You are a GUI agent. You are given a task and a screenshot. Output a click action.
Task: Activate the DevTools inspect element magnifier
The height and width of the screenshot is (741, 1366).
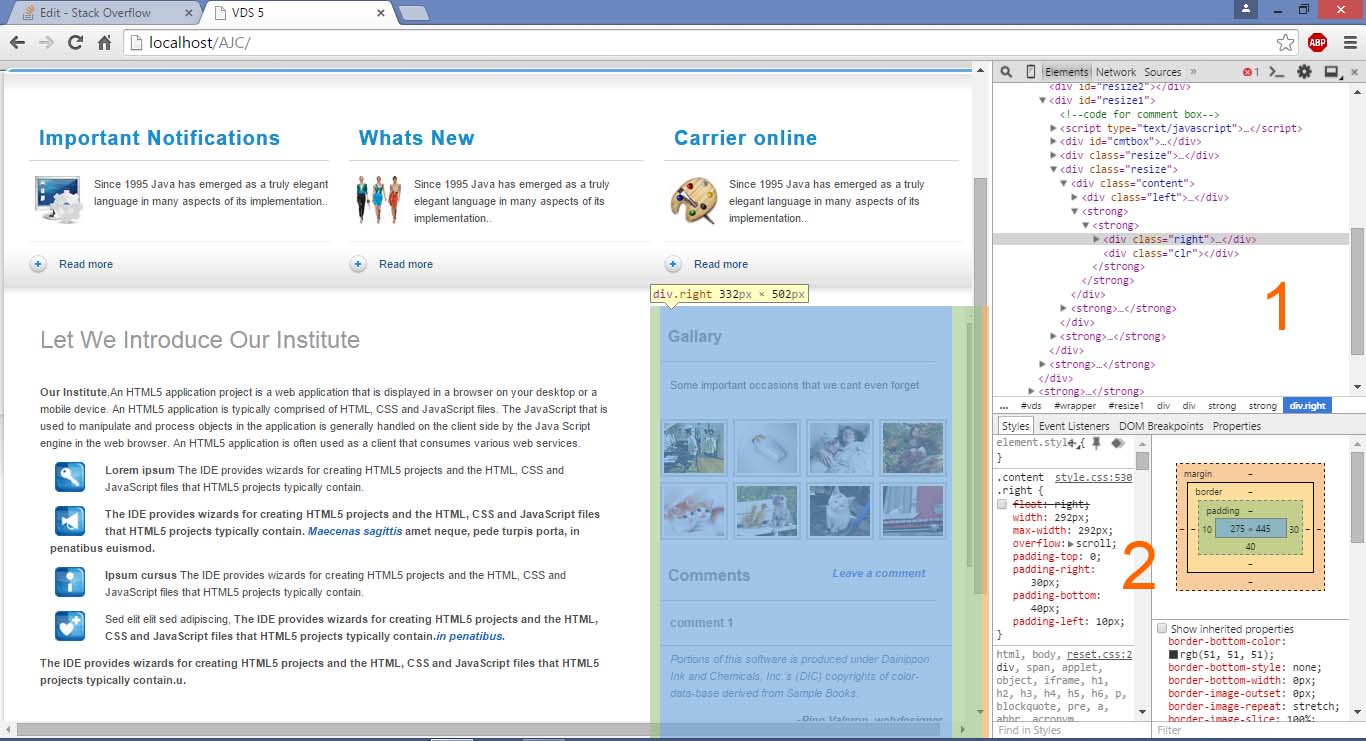tap(1006, 72)
